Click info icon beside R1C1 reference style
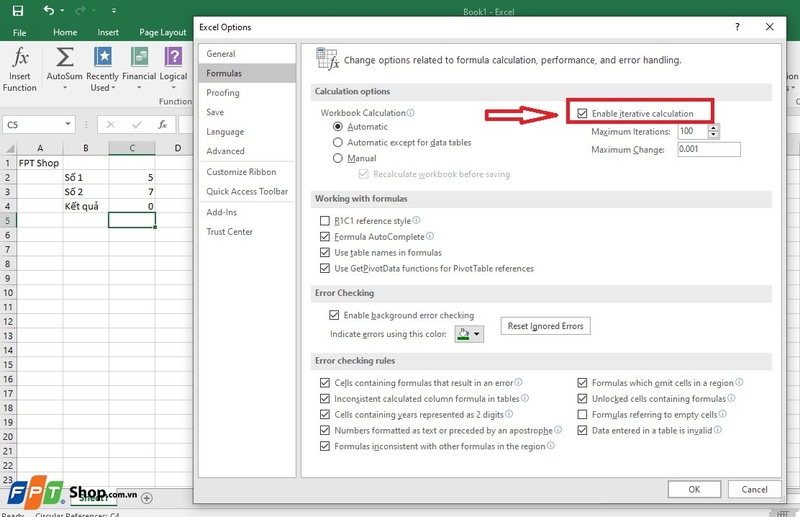Image resolution: width=800 pixels, height=517 pixels. [x=416, y=220]
